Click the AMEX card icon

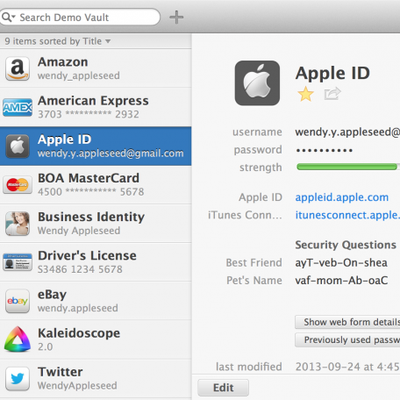17,107
